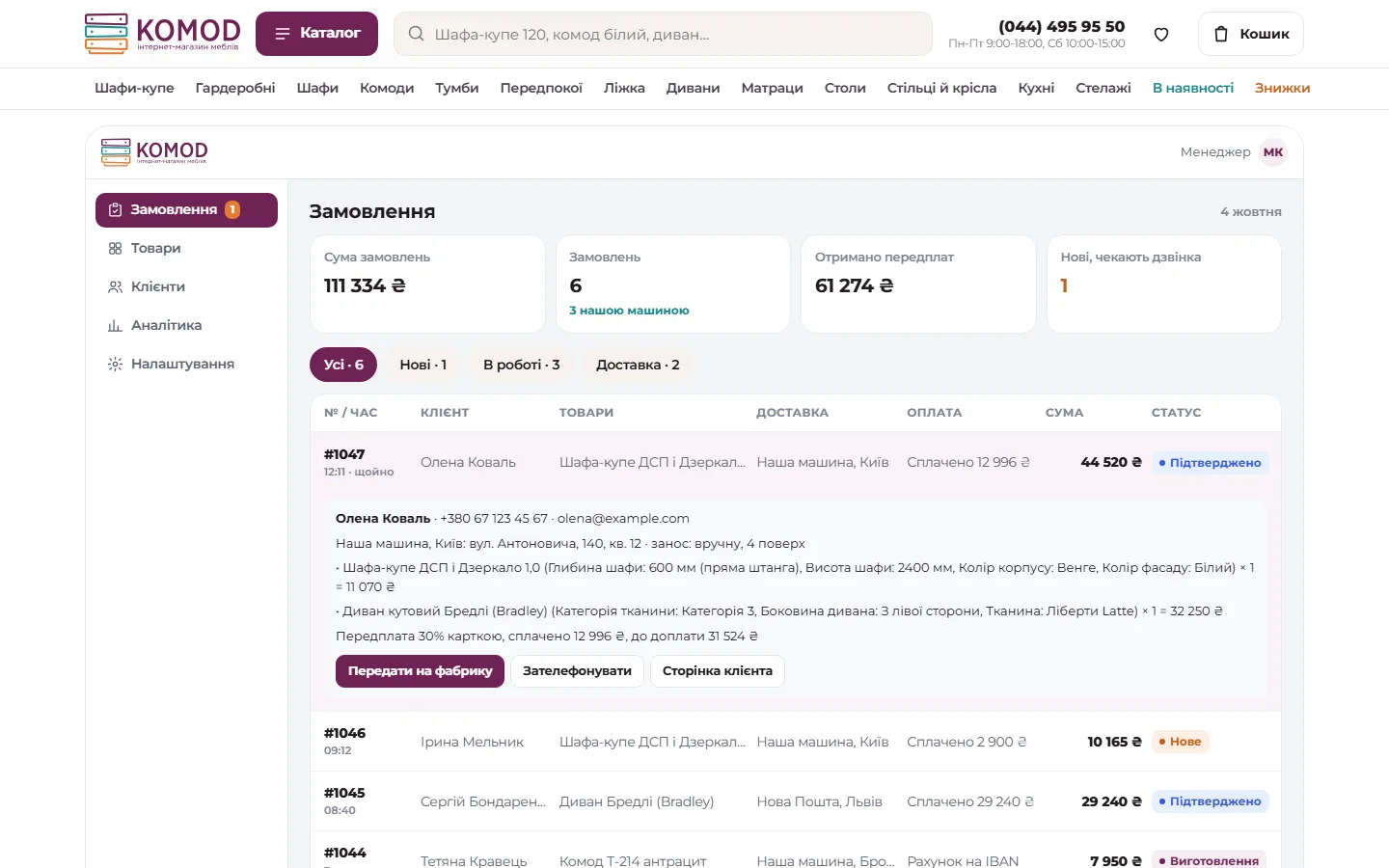Click the Зателефонувати button
Screen dimensions: 1389x868
pos(577,671)
